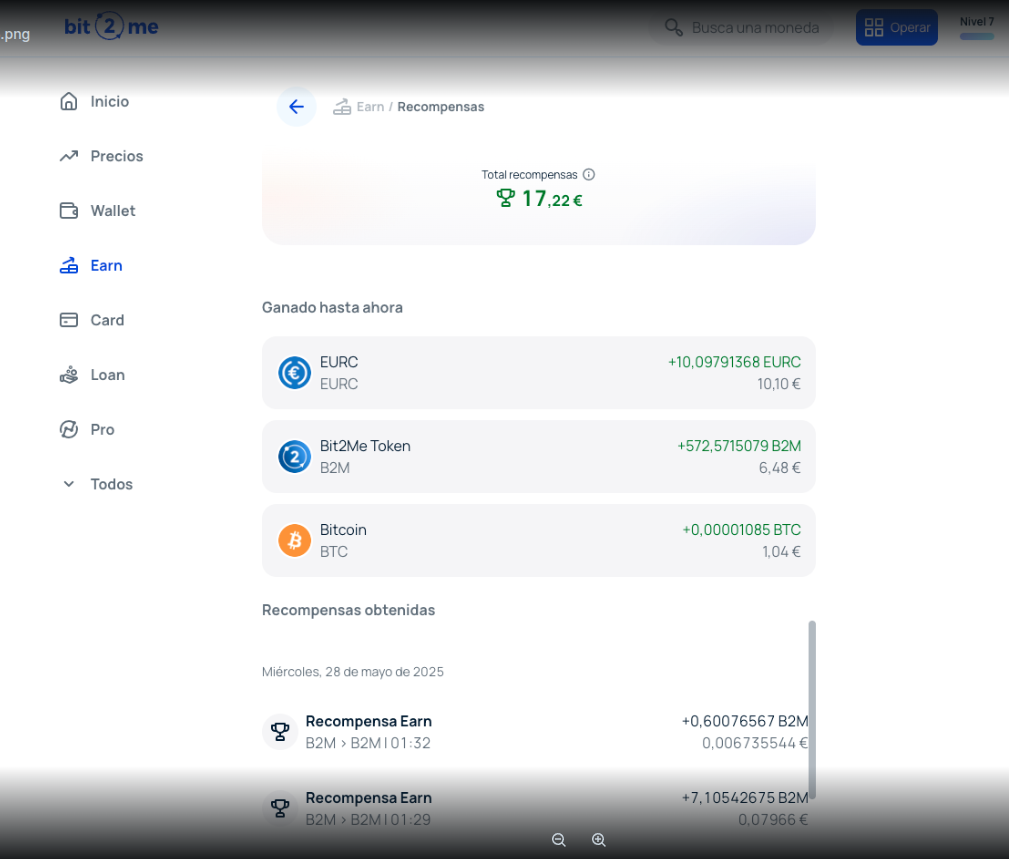
Task: Click the Loan hand-coins icon
Action: click(69, 375)
